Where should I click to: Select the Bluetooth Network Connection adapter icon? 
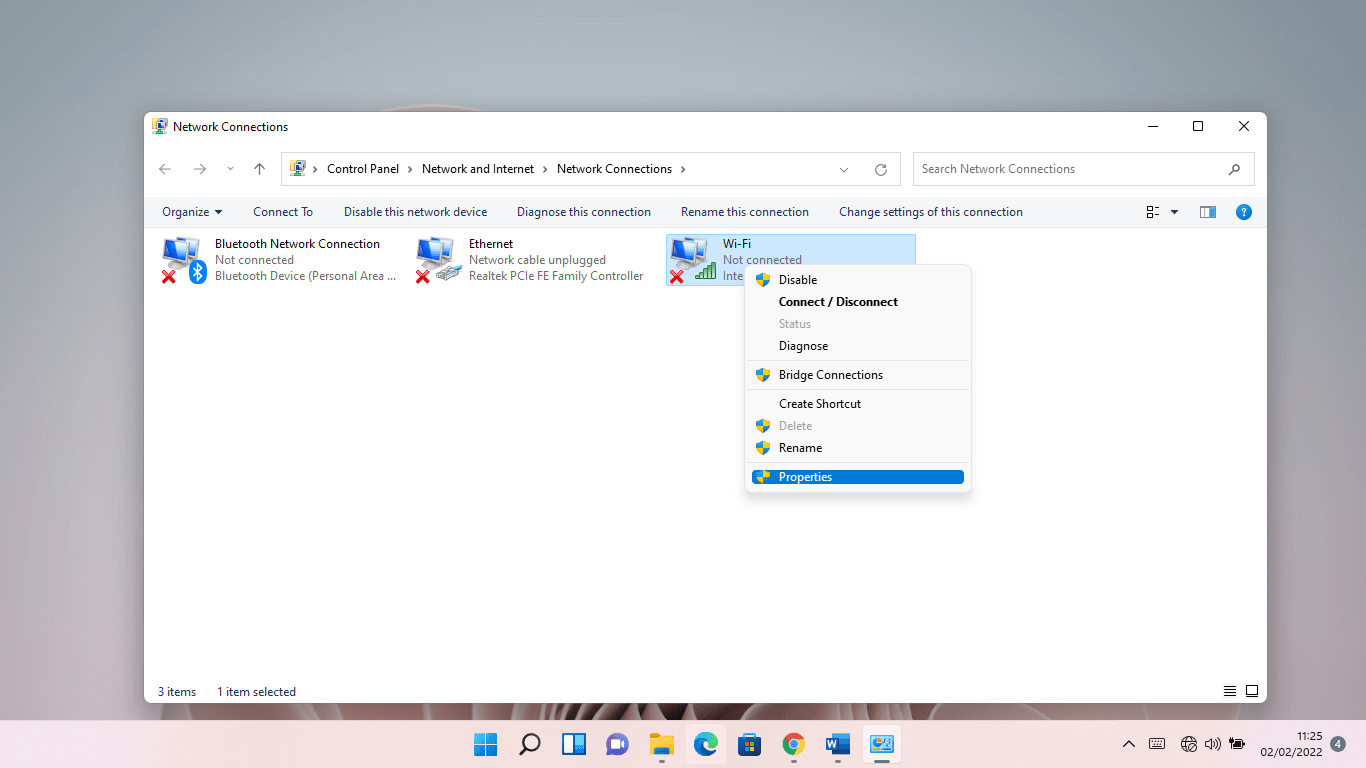184,260
